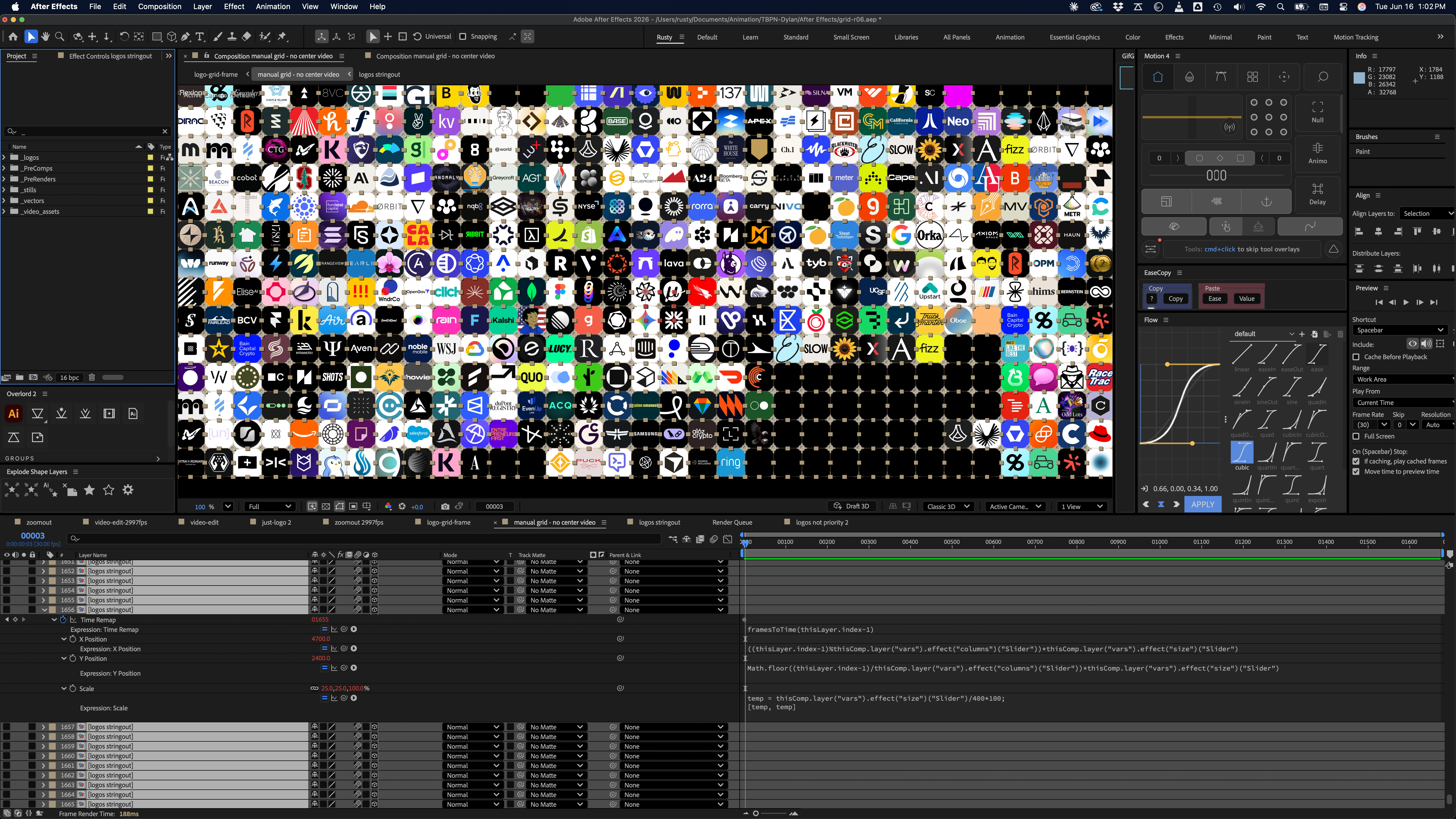Viewport: 1456px width, 819px height.
Task: Switch to Essential Graphics workspace
Action: click(x=1074, y=37)
